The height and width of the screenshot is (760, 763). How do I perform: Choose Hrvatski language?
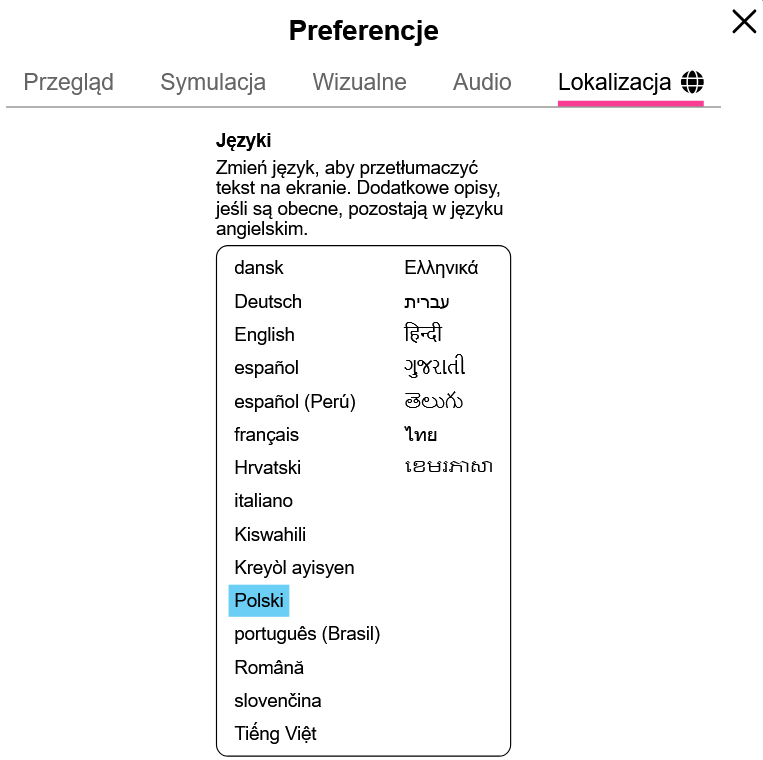(267, 468)
